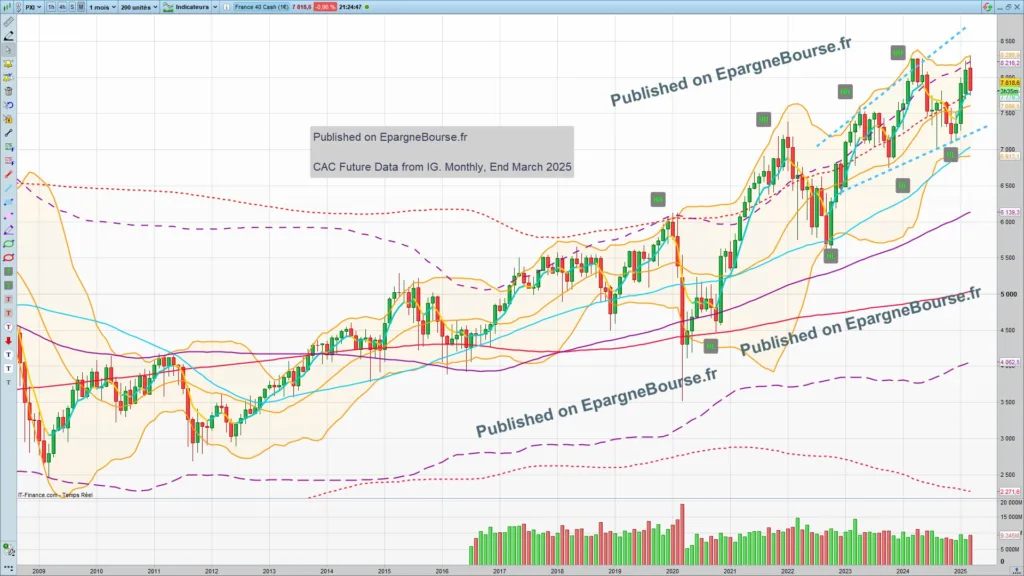The width and height of the screenshot is (1024, 576).
Task: Pick the green ellipse drawing tool
Action: tap(8, 244)
